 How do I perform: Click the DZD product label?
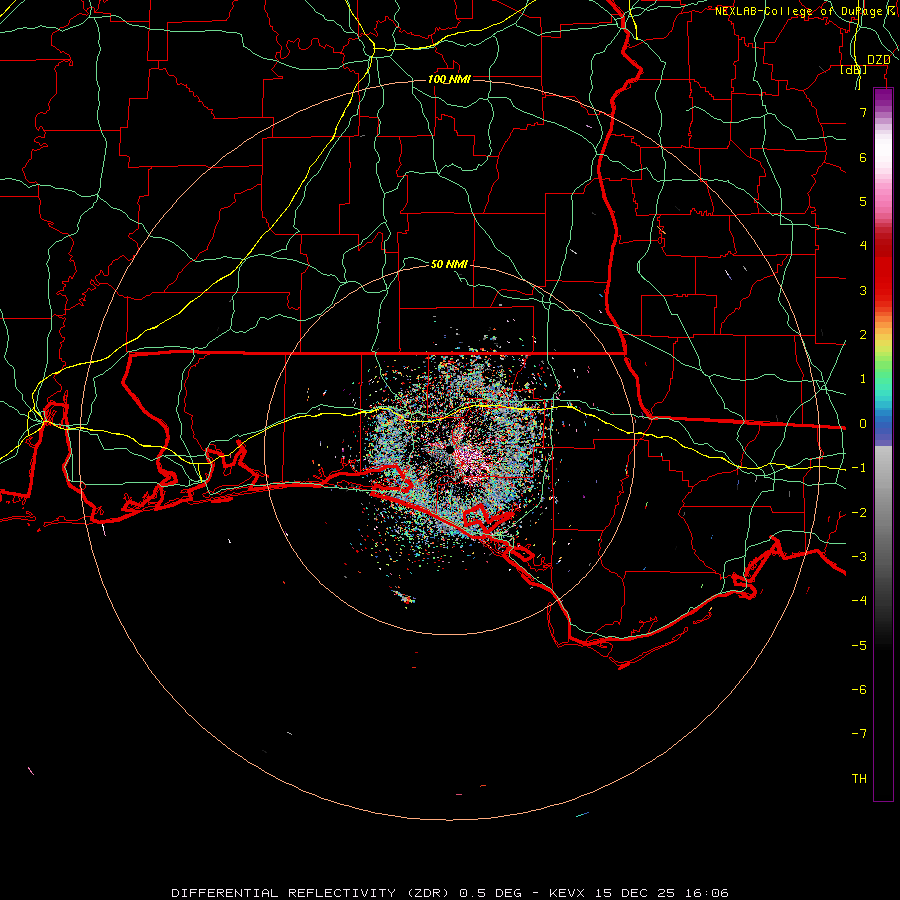pyautogui.click(x=878, y=59)
